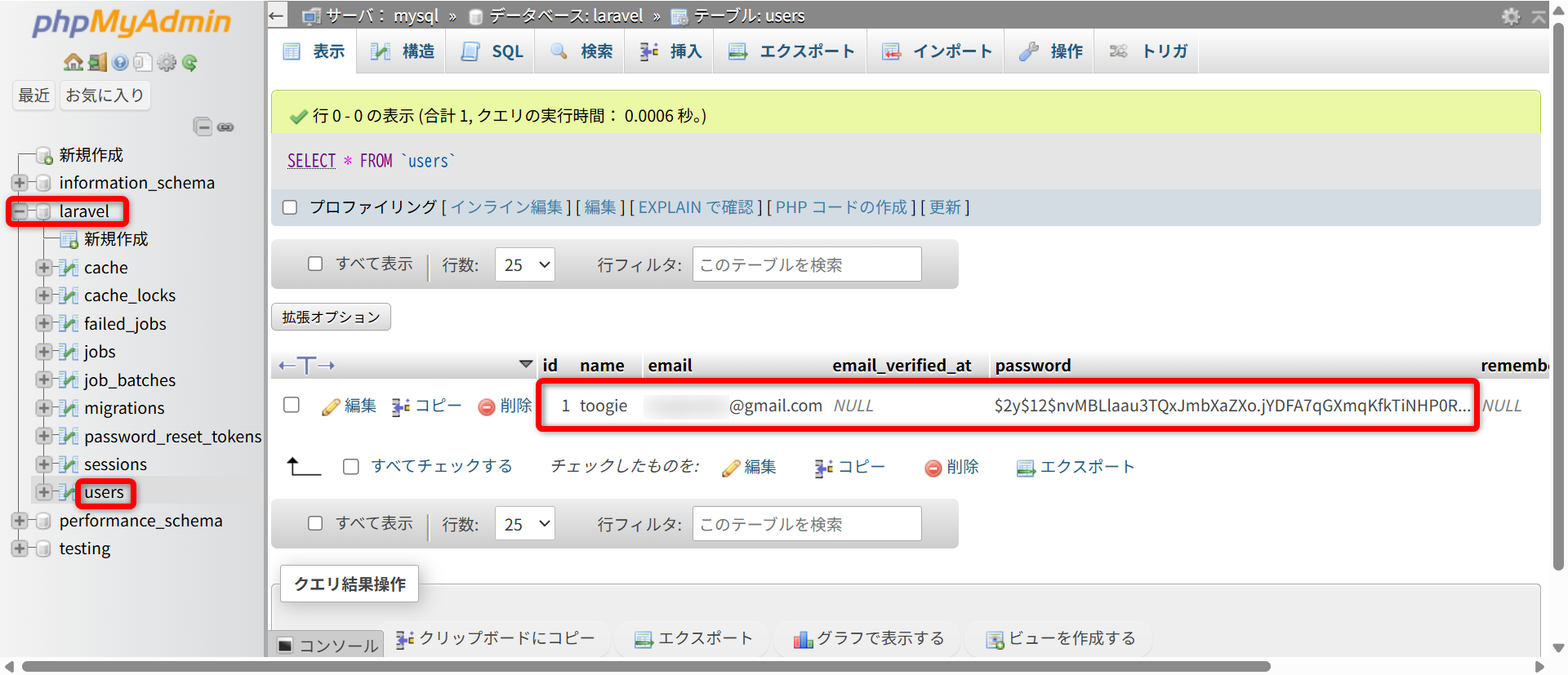Collapse all navigation tree items icon

pos(203,127)
